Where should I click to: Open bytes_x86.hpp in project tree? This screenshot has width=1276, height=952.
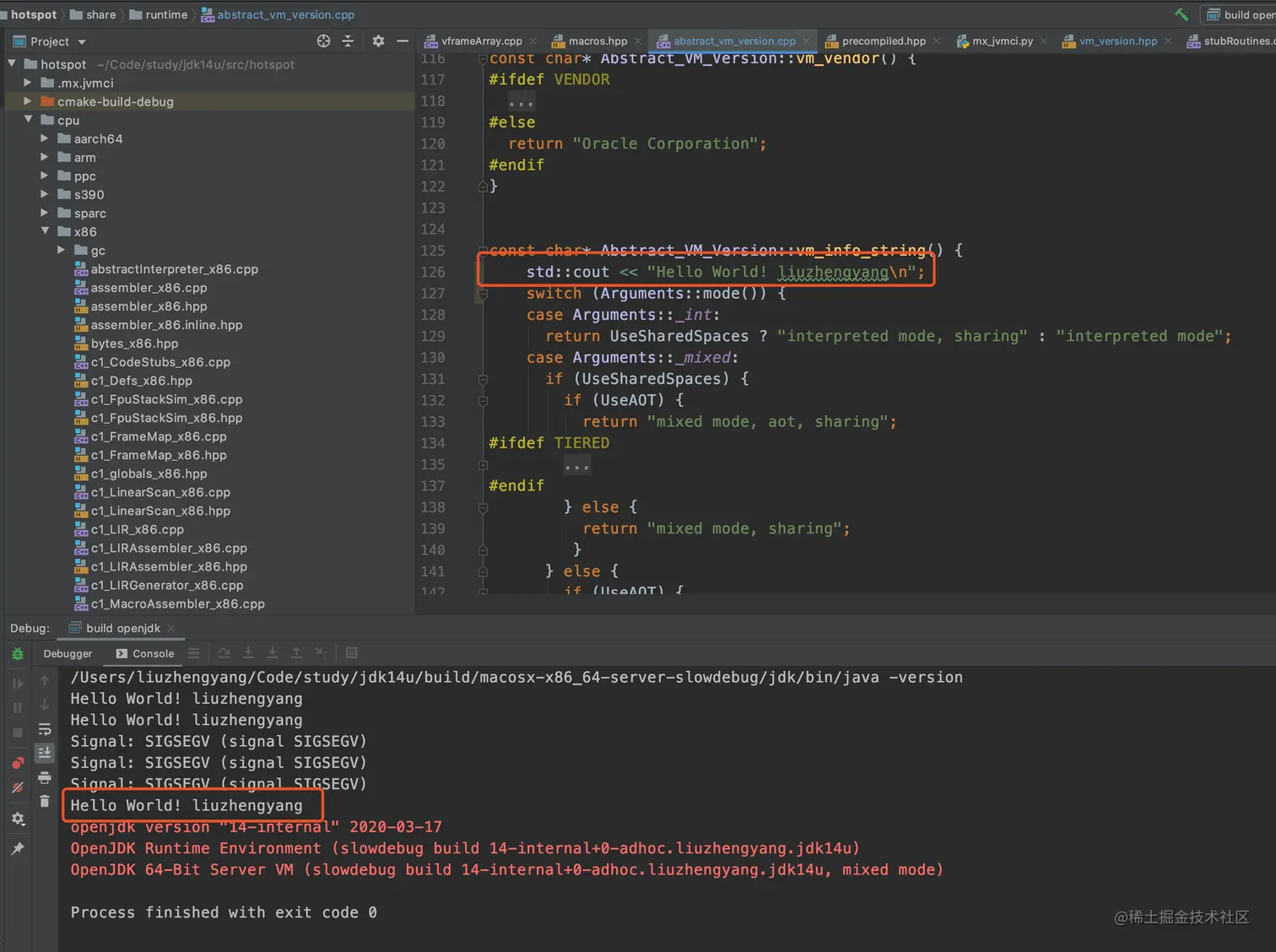[126, 343]
